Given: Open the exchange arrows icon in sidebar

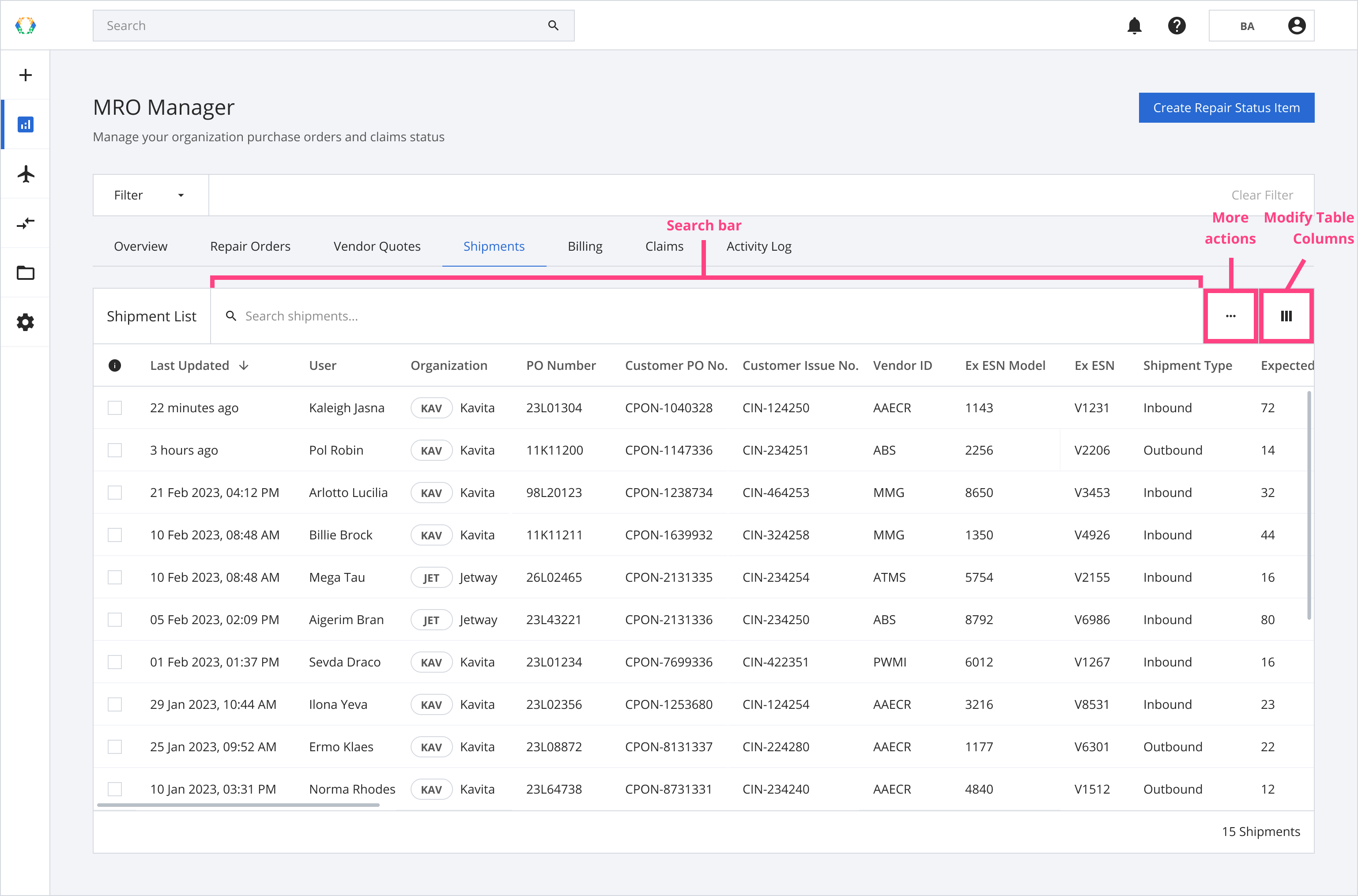Looking at the screenshot, I should [26, 223].
